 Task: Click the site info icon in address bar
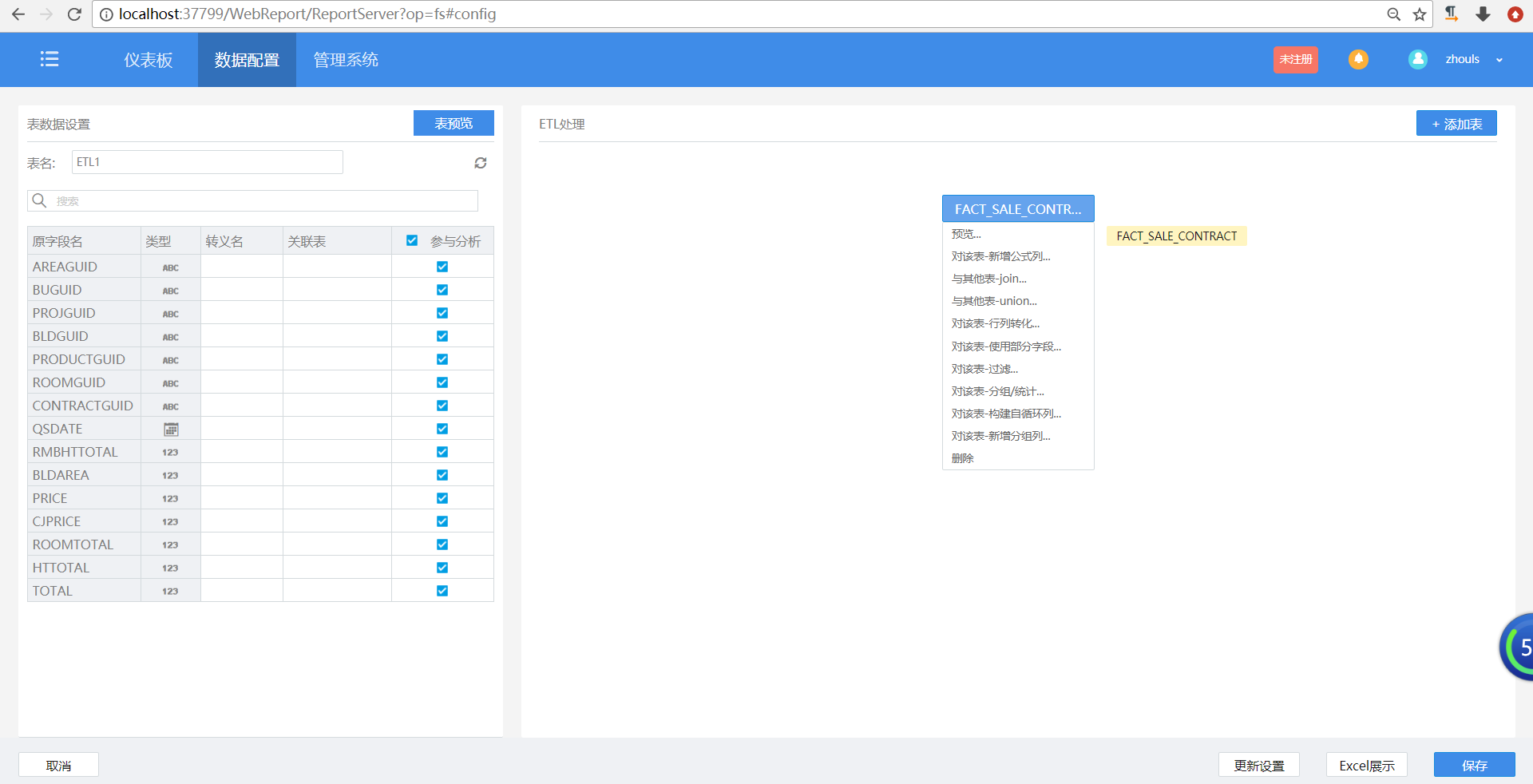(106, 14)
